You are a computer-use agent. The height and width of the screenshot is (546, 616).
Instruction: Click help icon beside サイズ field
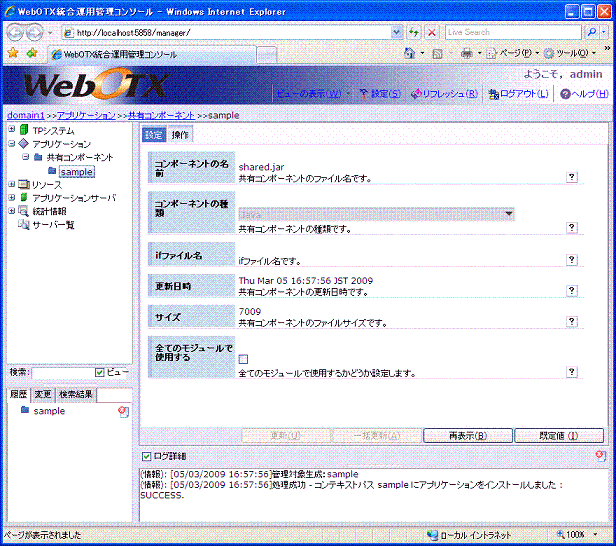[572, 323]
